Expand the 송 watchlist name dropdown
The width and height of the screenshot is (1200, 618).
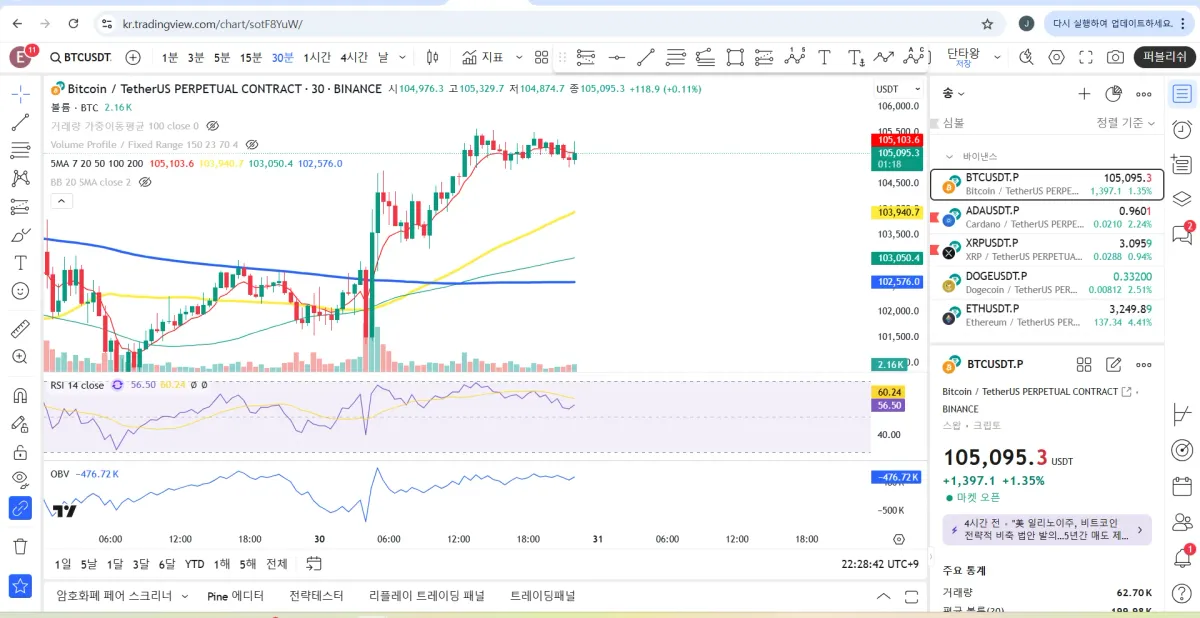(954, 94)
